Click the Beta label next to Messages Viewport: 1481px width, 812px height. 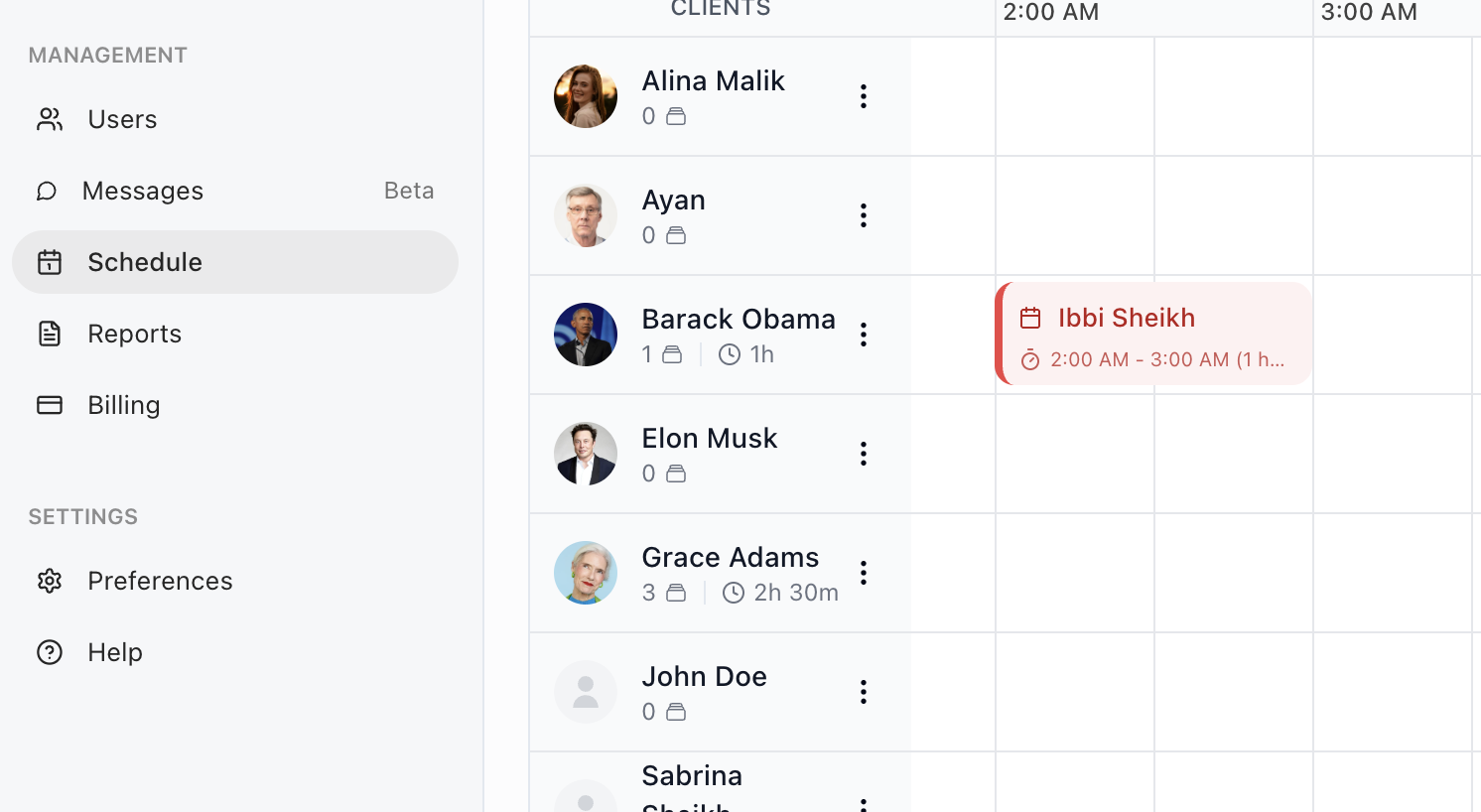click(409, 191)
